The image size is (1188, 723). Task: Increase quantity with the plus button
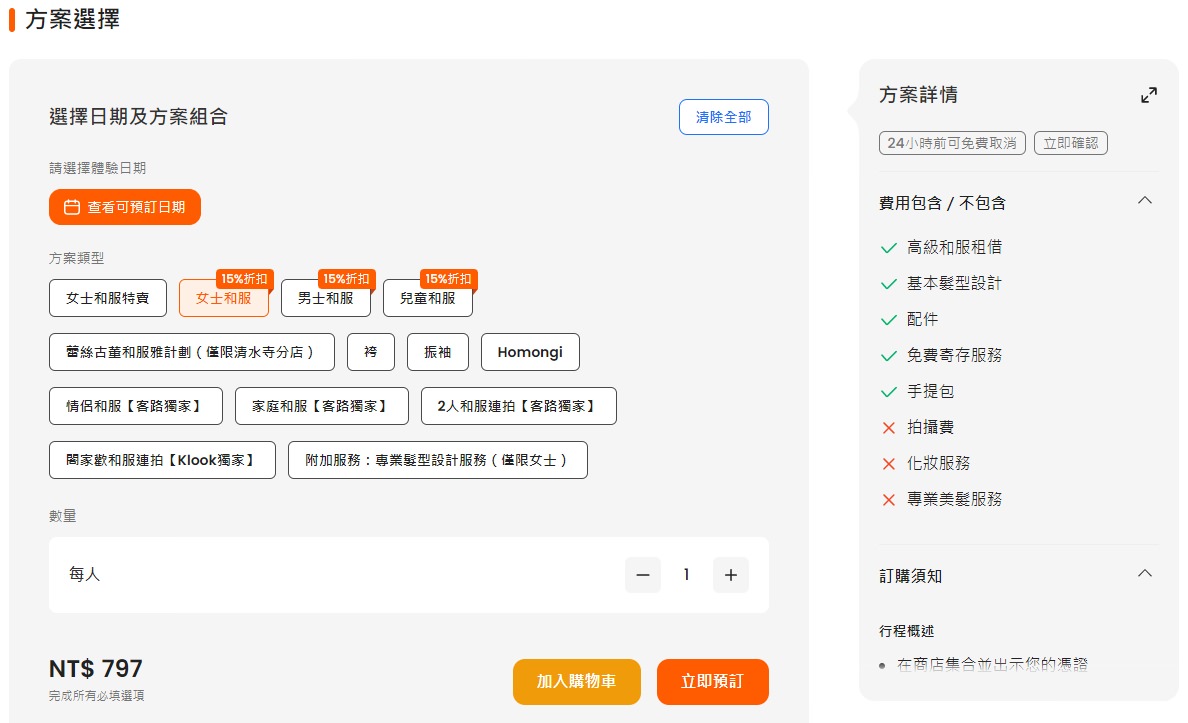point(730,575)
